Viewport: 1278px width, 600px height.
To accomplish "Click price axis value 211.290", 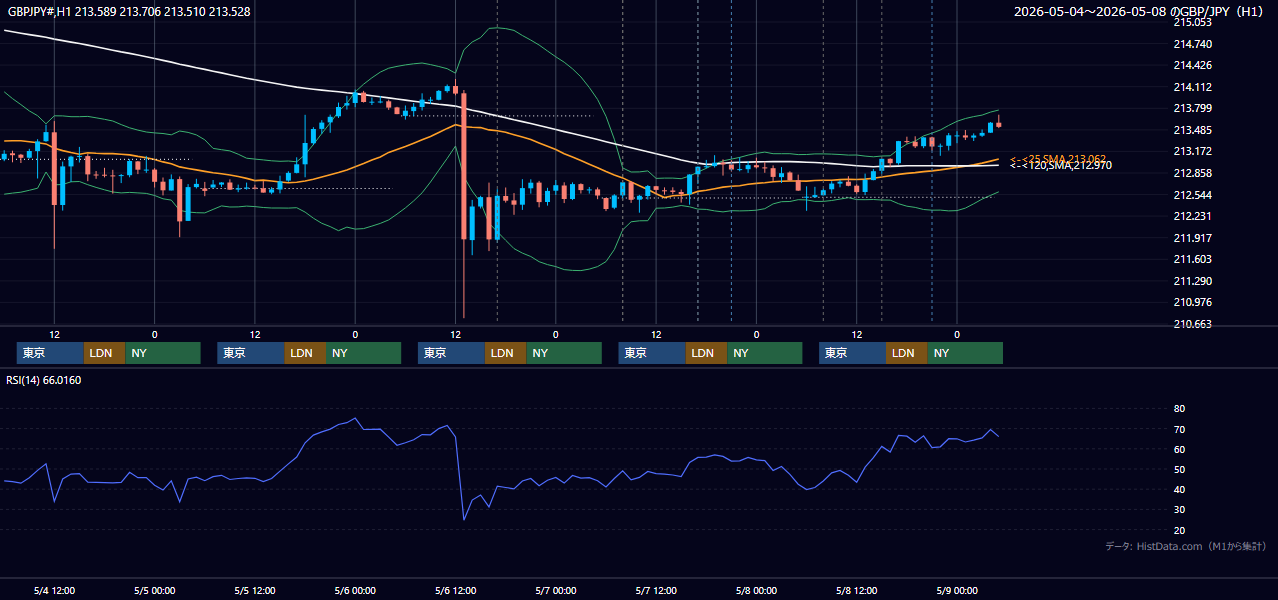I will (1193, 281).
